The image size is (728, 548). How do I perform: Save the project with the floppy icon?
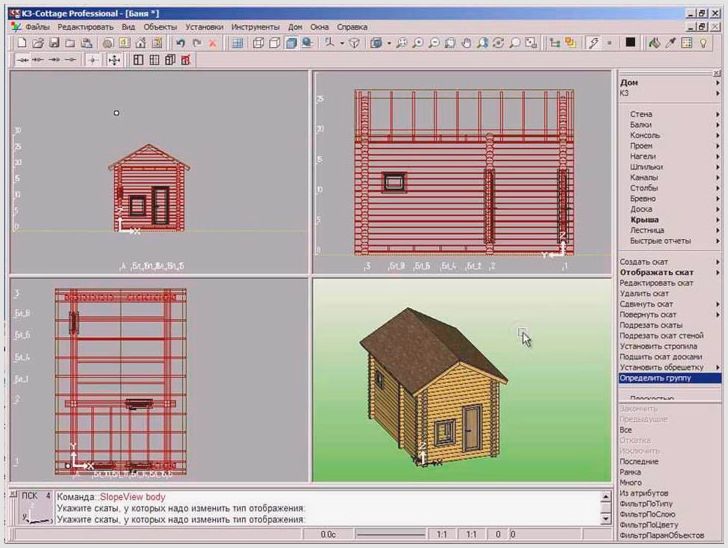click(x=54, y=43)
